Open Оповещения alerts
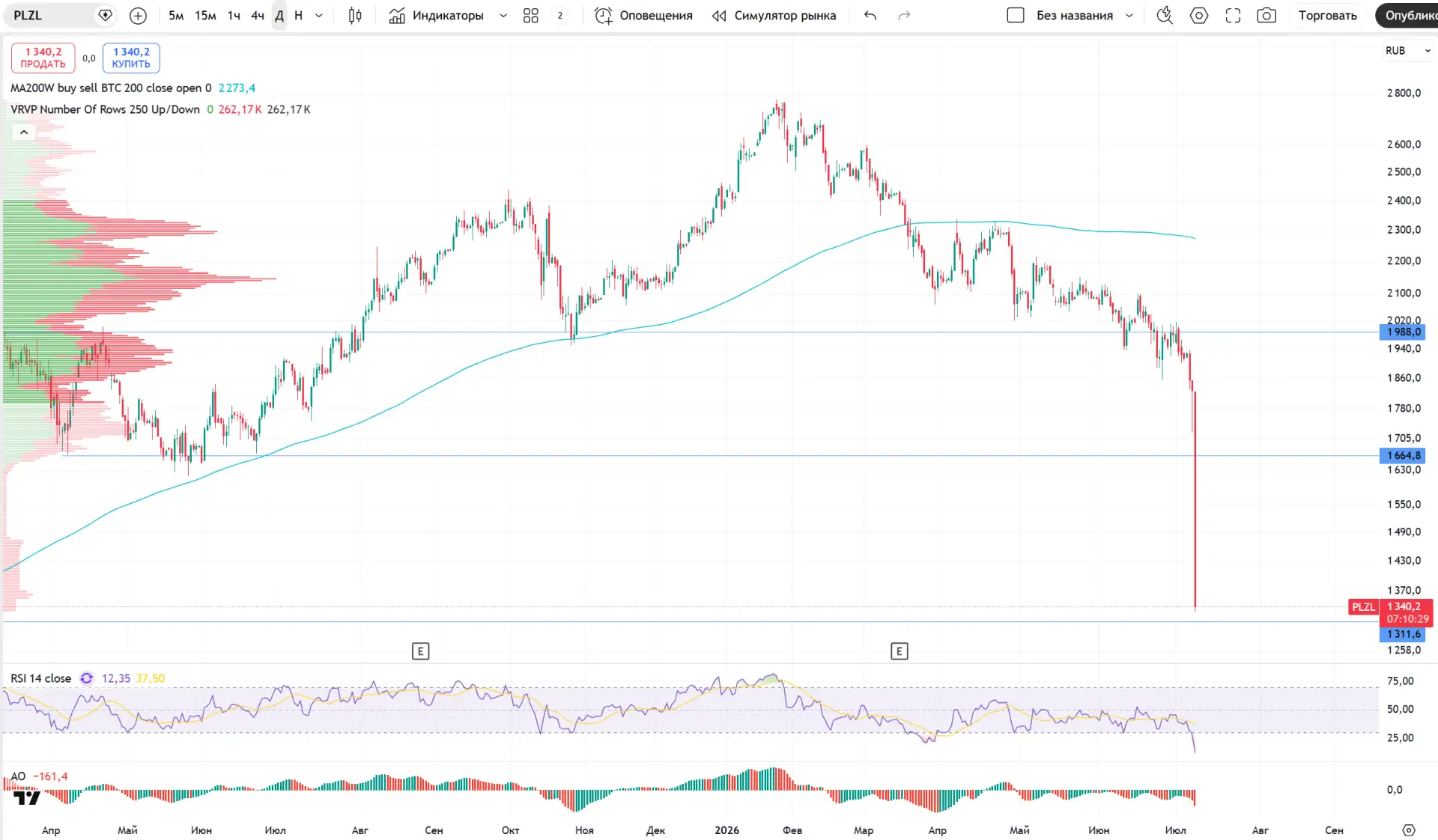1438x840 pixels. [643, 15]
